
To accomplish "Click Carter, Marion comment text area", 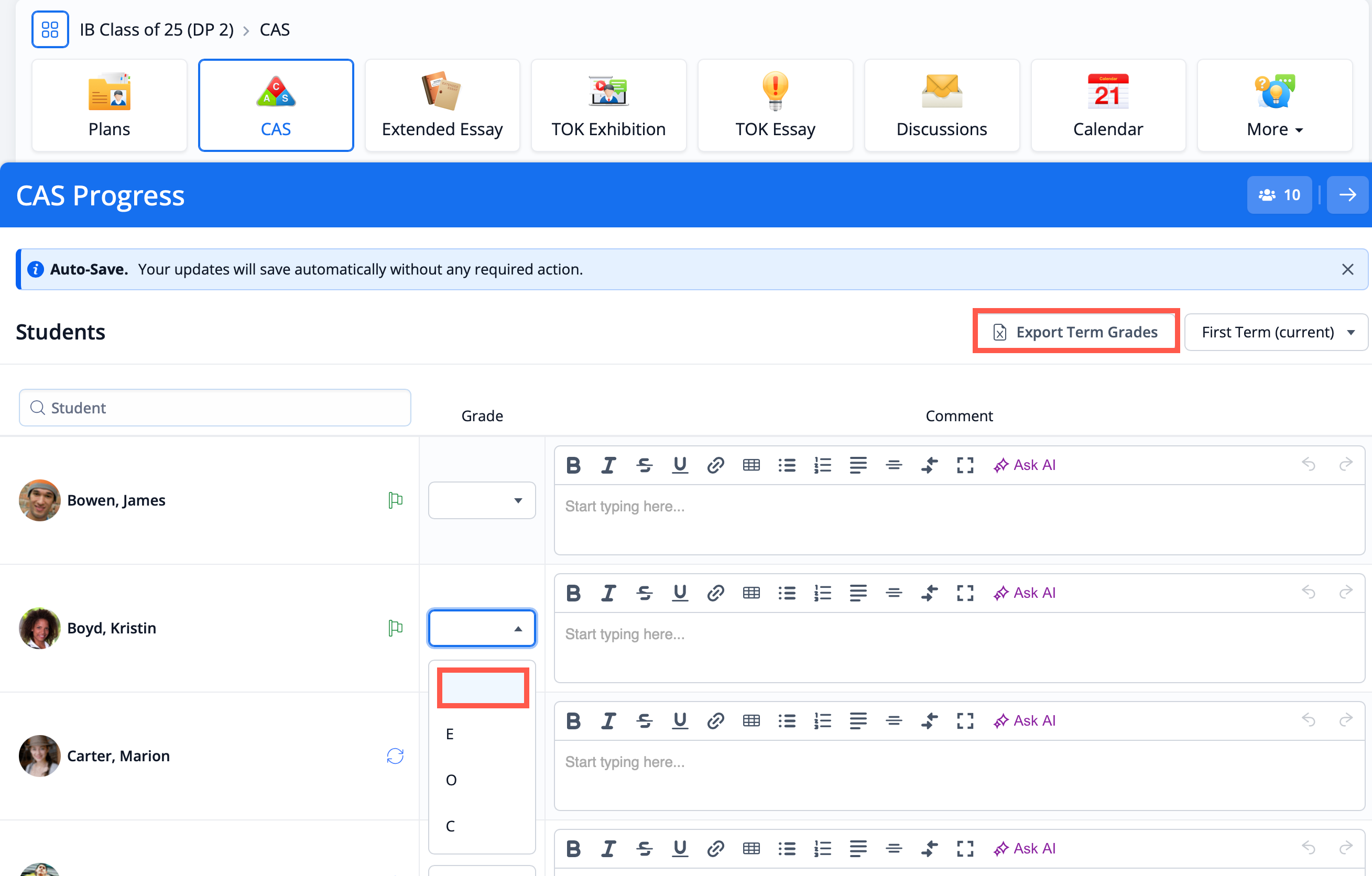I will pyautogui.click(x=960, y=775).
